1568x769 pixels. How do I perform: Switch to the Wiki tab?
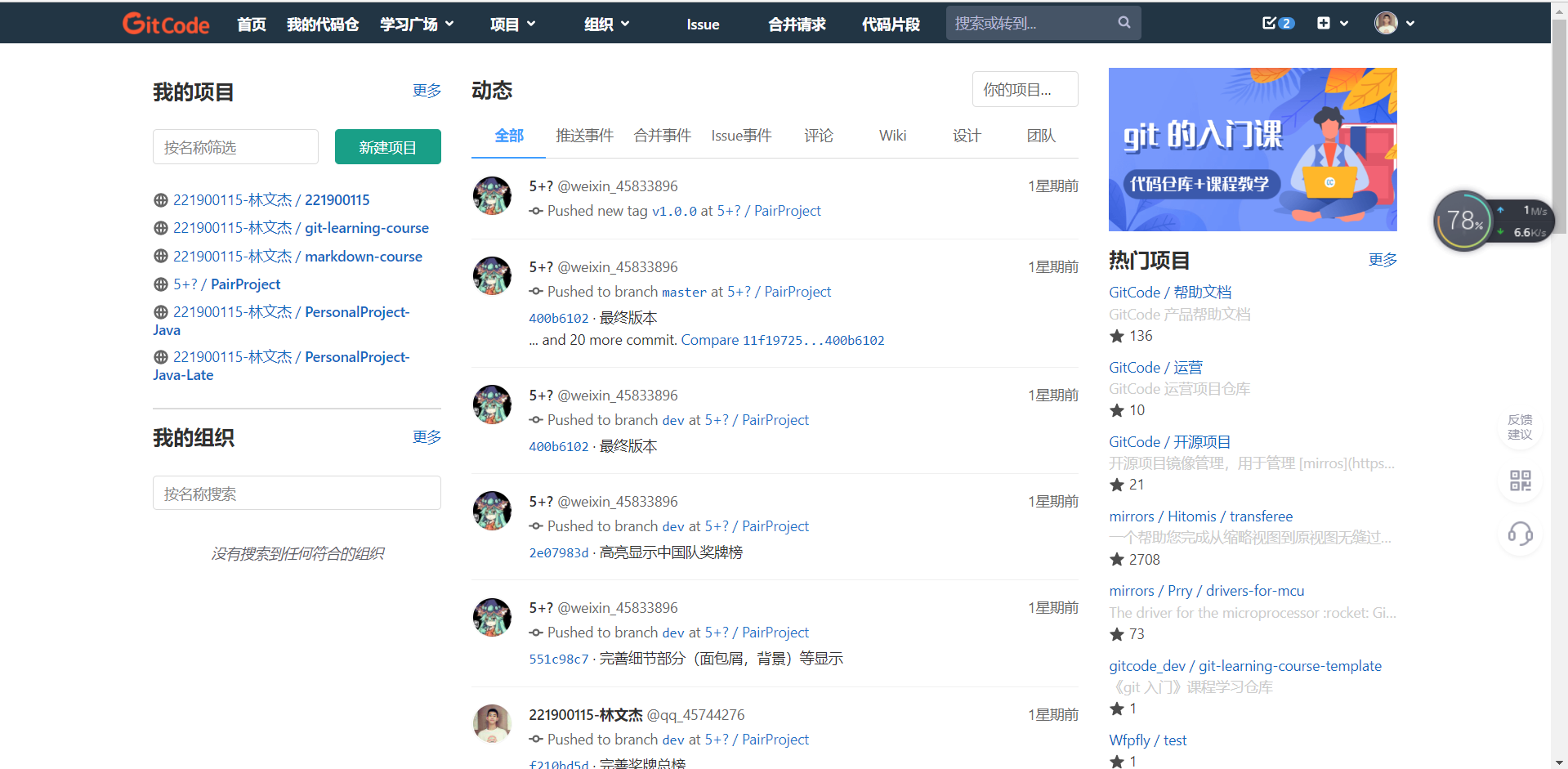tap(892, 136)
